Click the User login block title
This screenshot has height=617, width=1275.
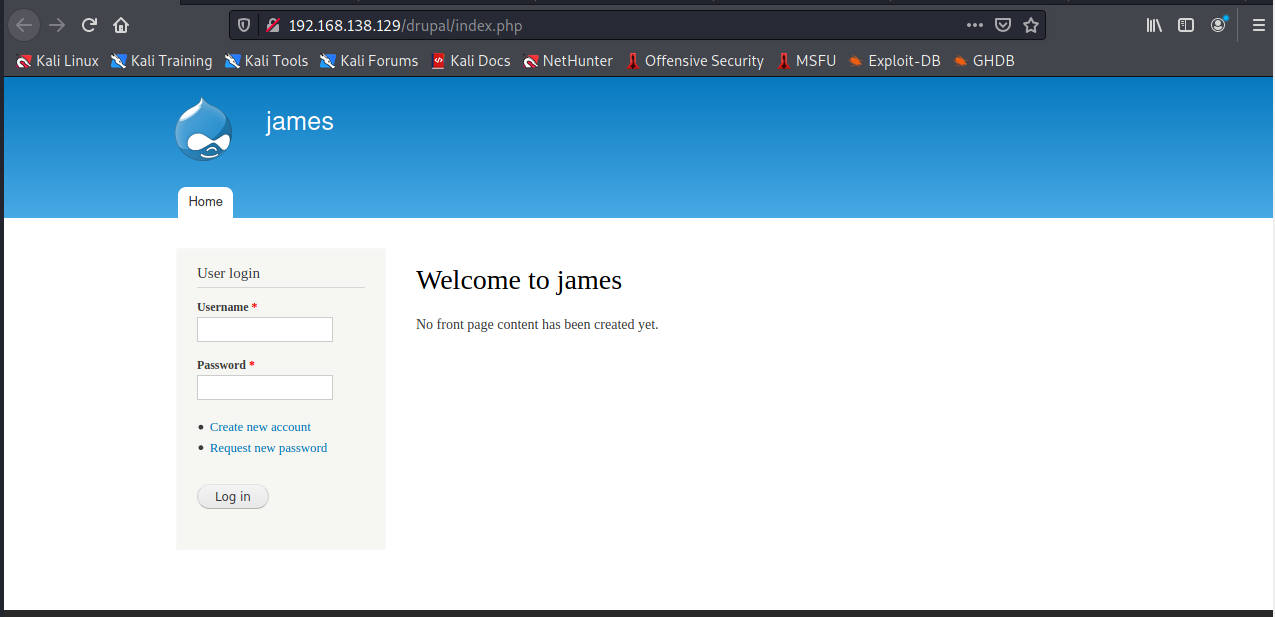pyautogui.click(x=228, y=273)
